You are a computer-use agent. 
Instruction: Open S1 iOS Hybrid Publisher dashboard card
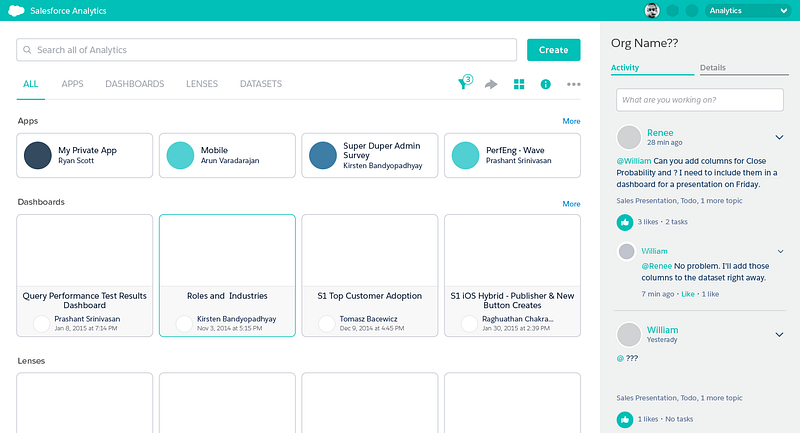pyautogui.click(x=512, y=275)
